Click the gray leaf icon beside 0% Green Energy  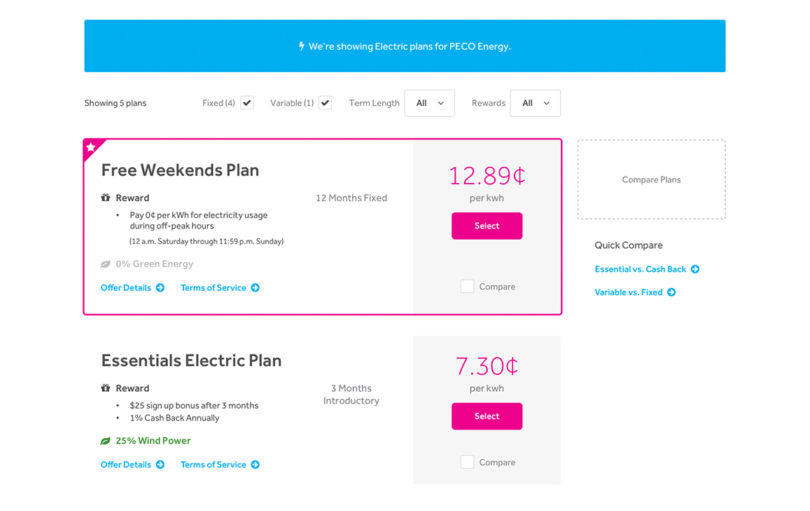(105, 264)
